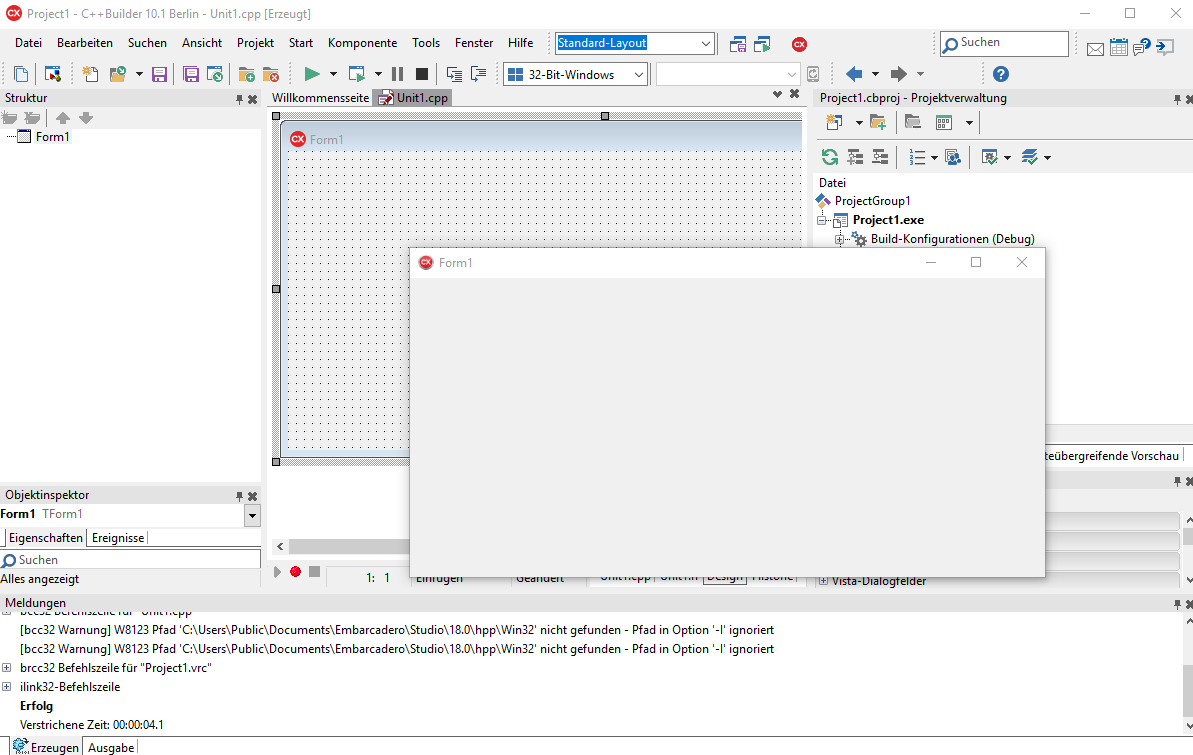Click the Open file folder icon
1193x755 pixels.
click(118, 74)
